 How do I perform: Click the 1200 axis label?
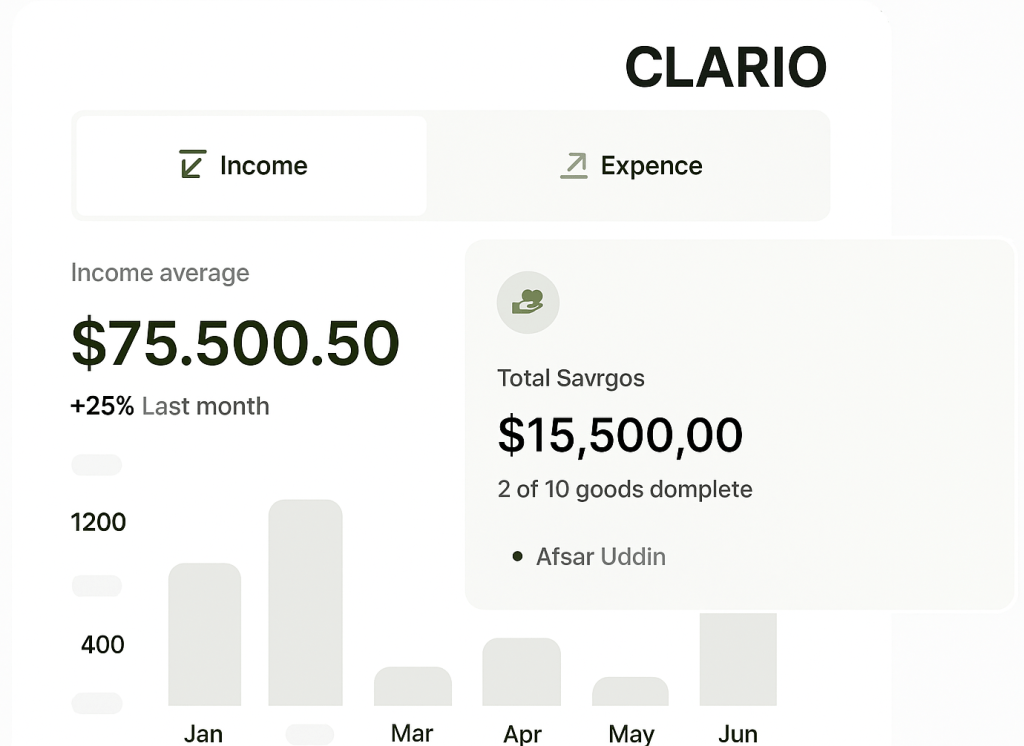98,522
